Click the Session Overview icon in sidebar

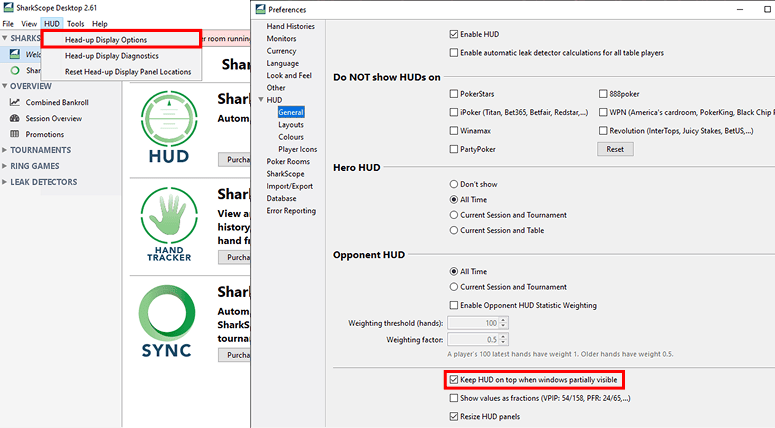pyautogui.click(x=15, y=118)
